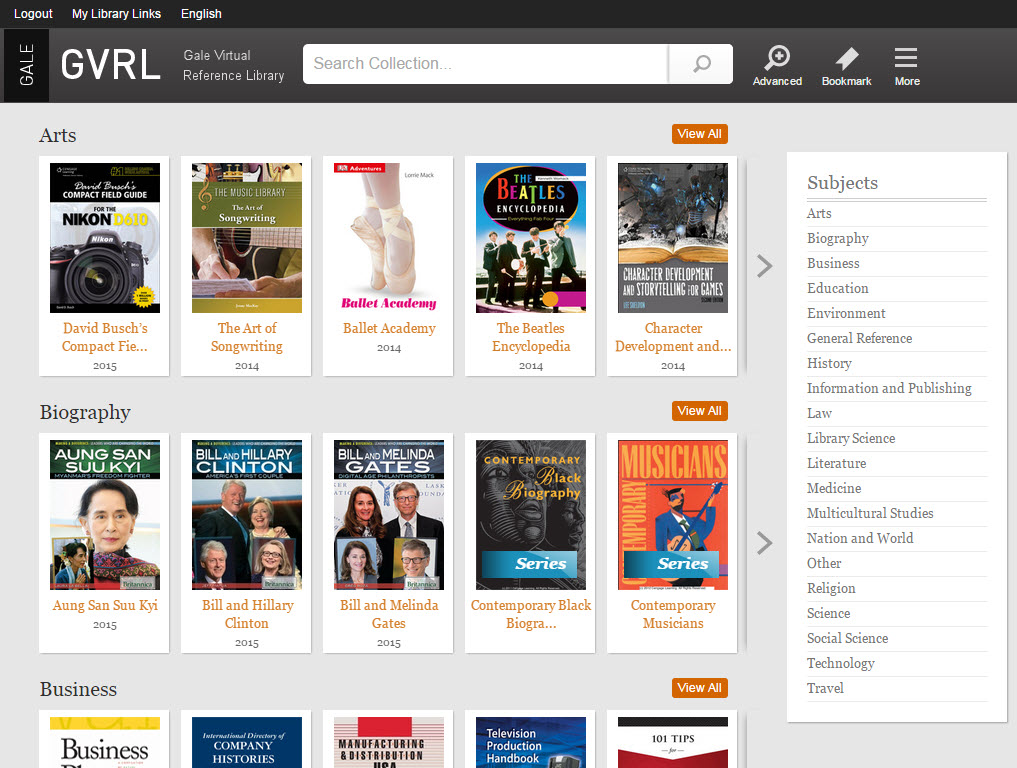Change language from English

[x=201, y=14]
